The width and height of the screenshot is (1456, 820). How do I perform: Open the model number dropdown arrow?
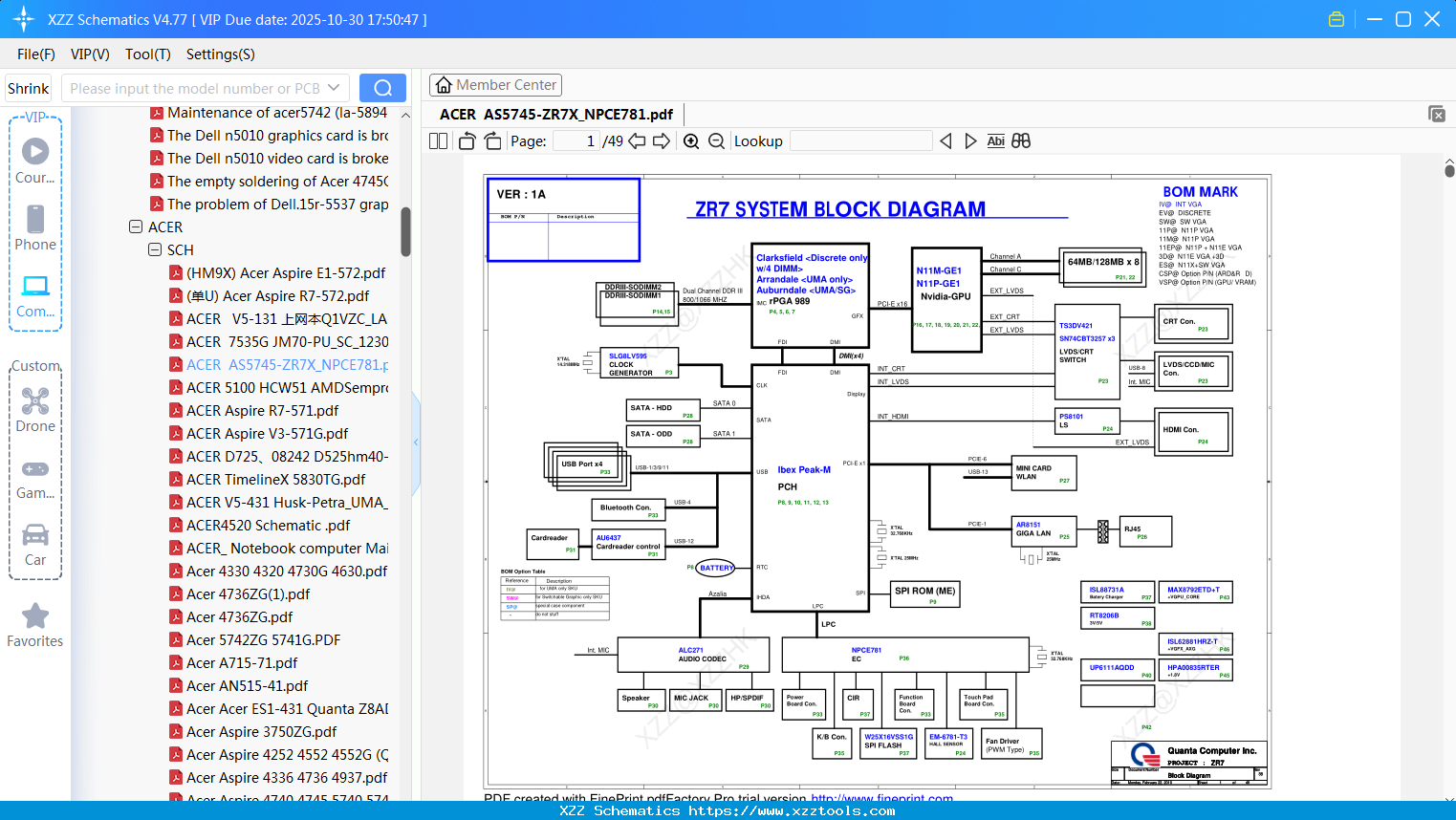pos(334,88)
